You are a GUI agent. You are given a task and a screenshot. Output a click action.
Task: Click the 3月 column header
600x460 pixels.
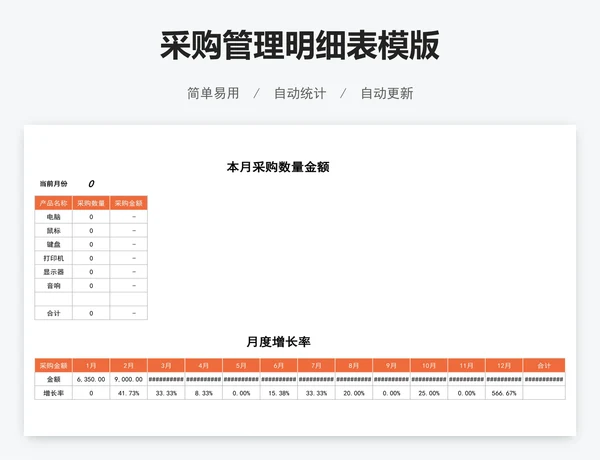pos(166,365)
